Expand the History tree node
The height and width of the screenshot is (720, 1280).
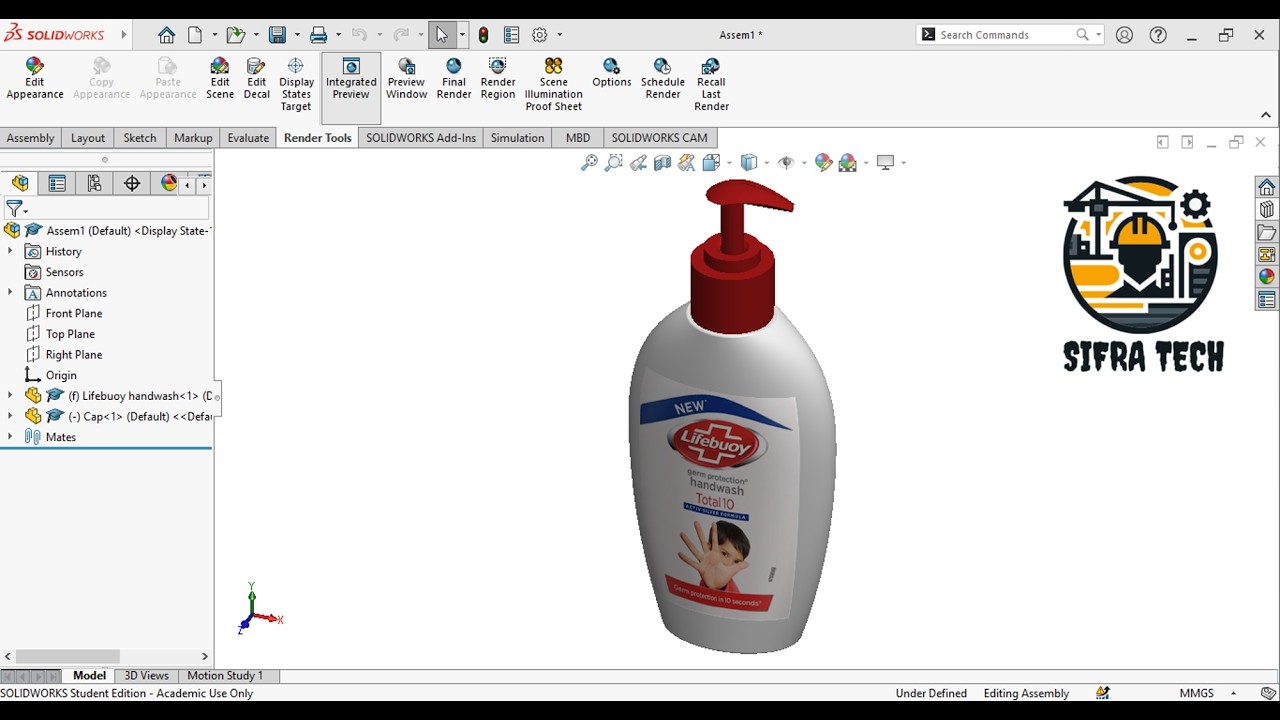10,251
